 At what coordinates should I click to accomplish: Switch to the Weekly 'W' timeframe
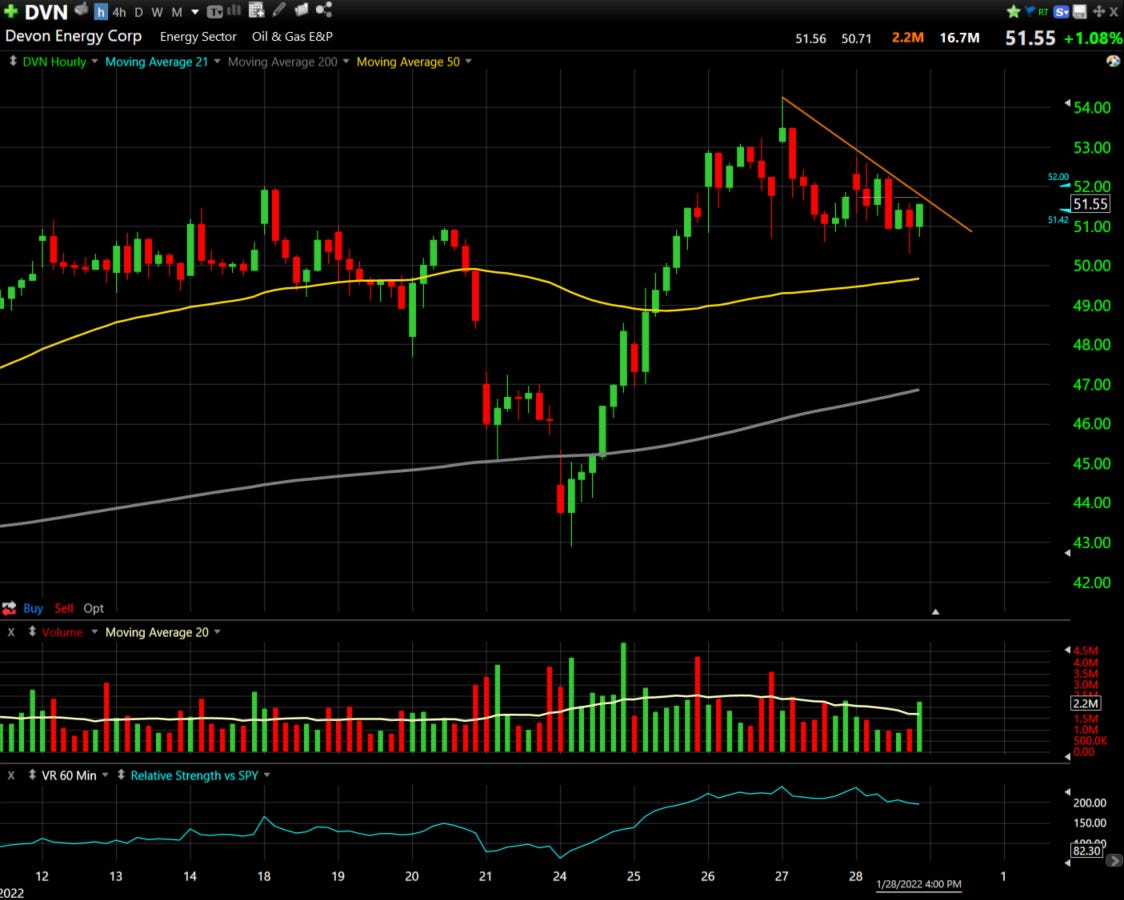tap(157, 12)
